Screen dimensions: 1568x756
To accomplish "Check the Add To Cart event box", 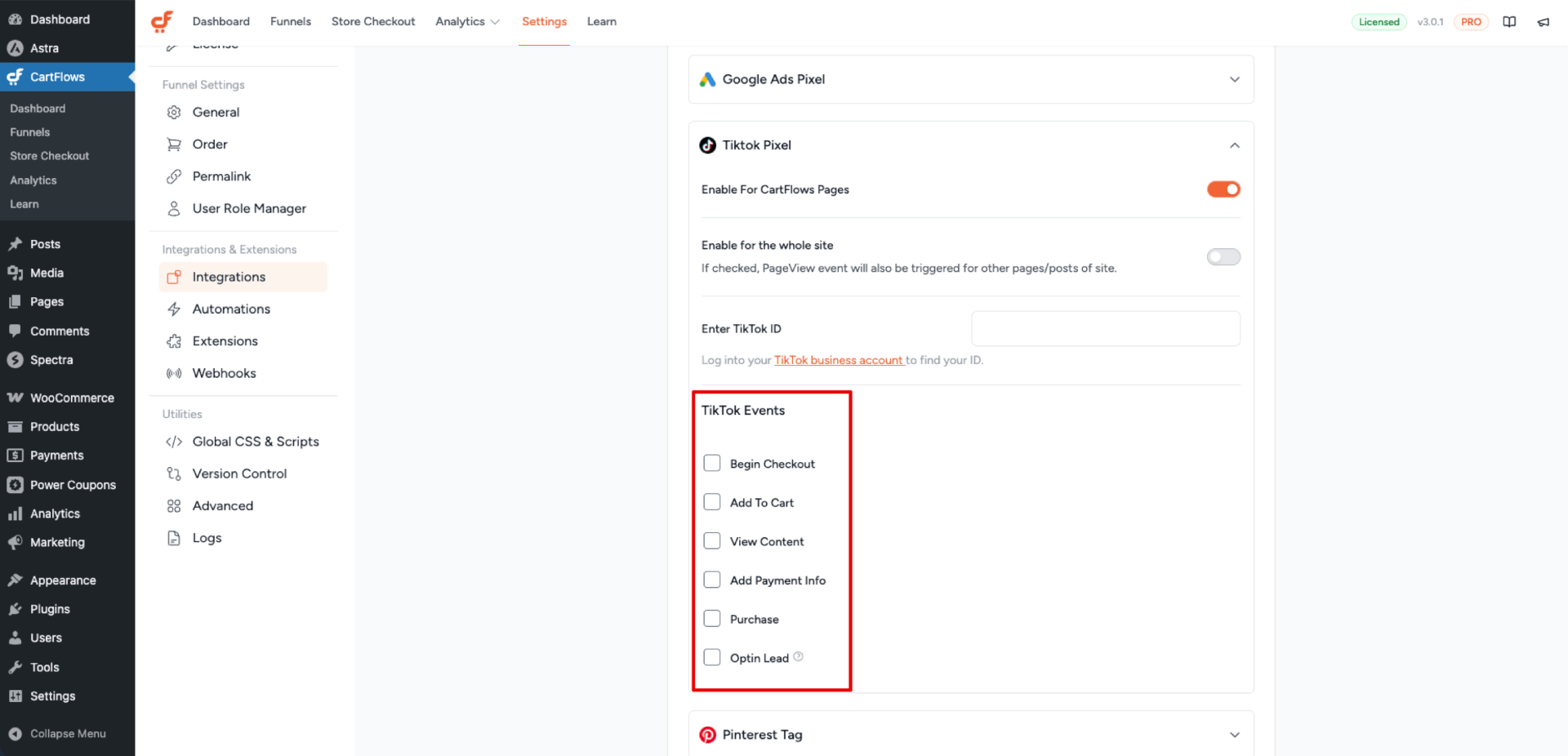I will (x=712, y=502).
